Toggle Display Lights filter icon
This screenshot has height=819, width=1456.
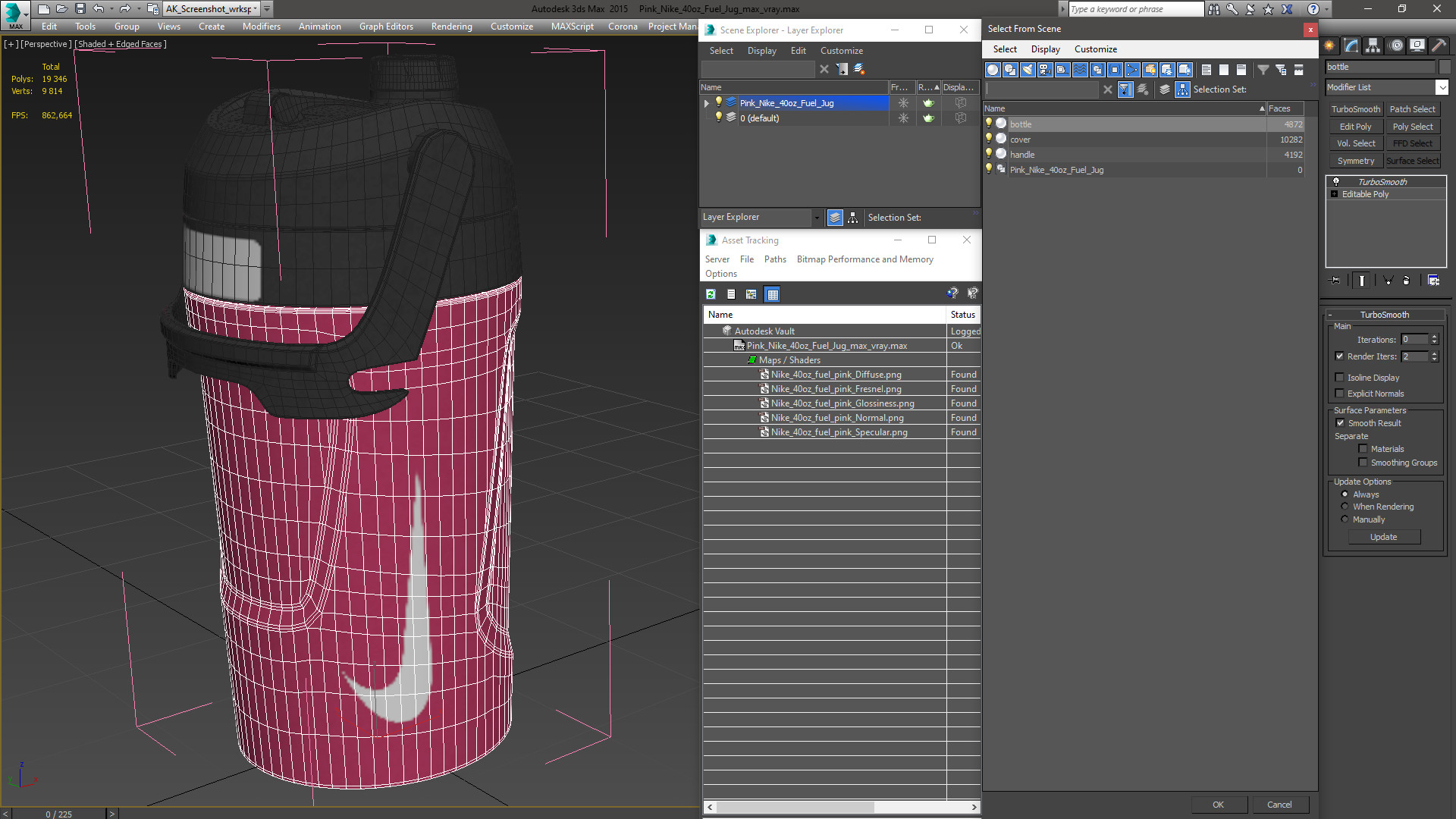(1028, 70)
